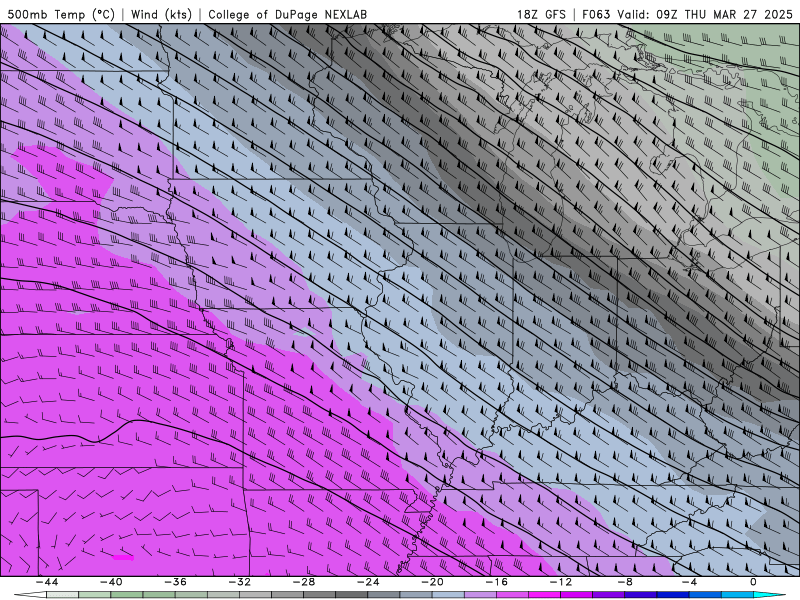Click the -12 label on the color scale
This screenshot has height=600, width=800.
point(561,582)
